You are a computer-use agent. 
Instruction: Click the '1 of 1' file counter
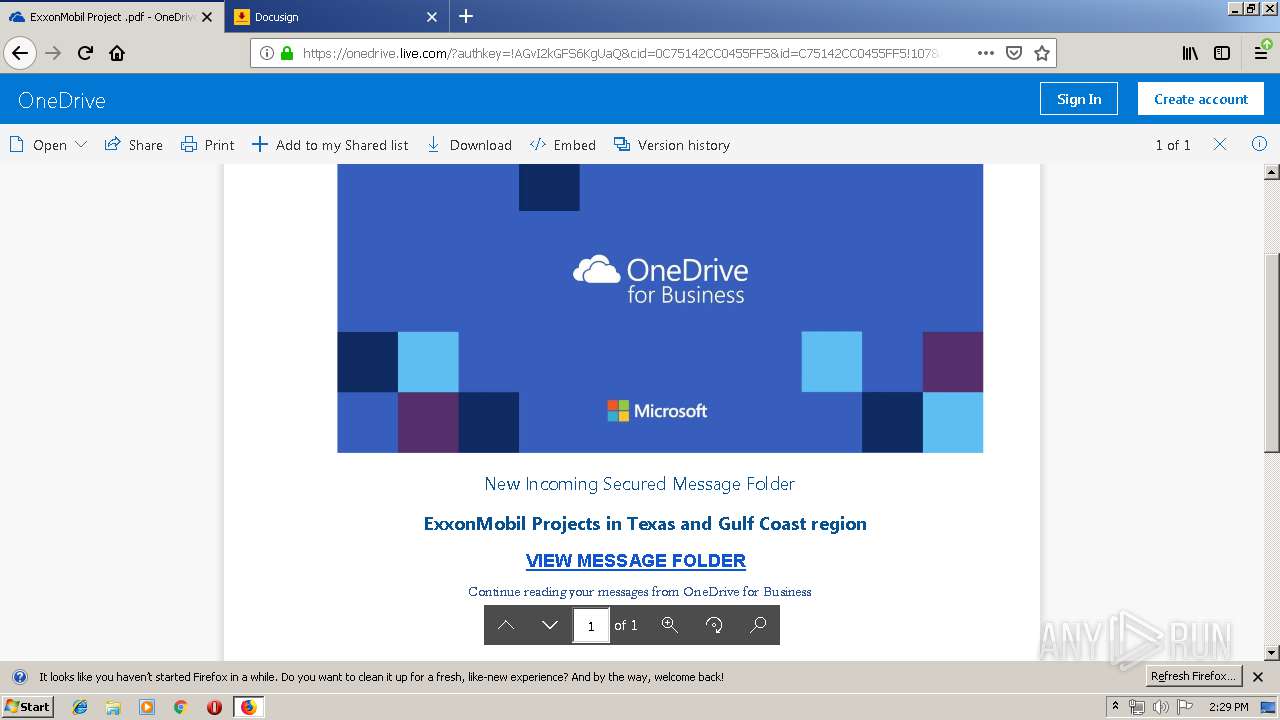tap(1173, 145)
